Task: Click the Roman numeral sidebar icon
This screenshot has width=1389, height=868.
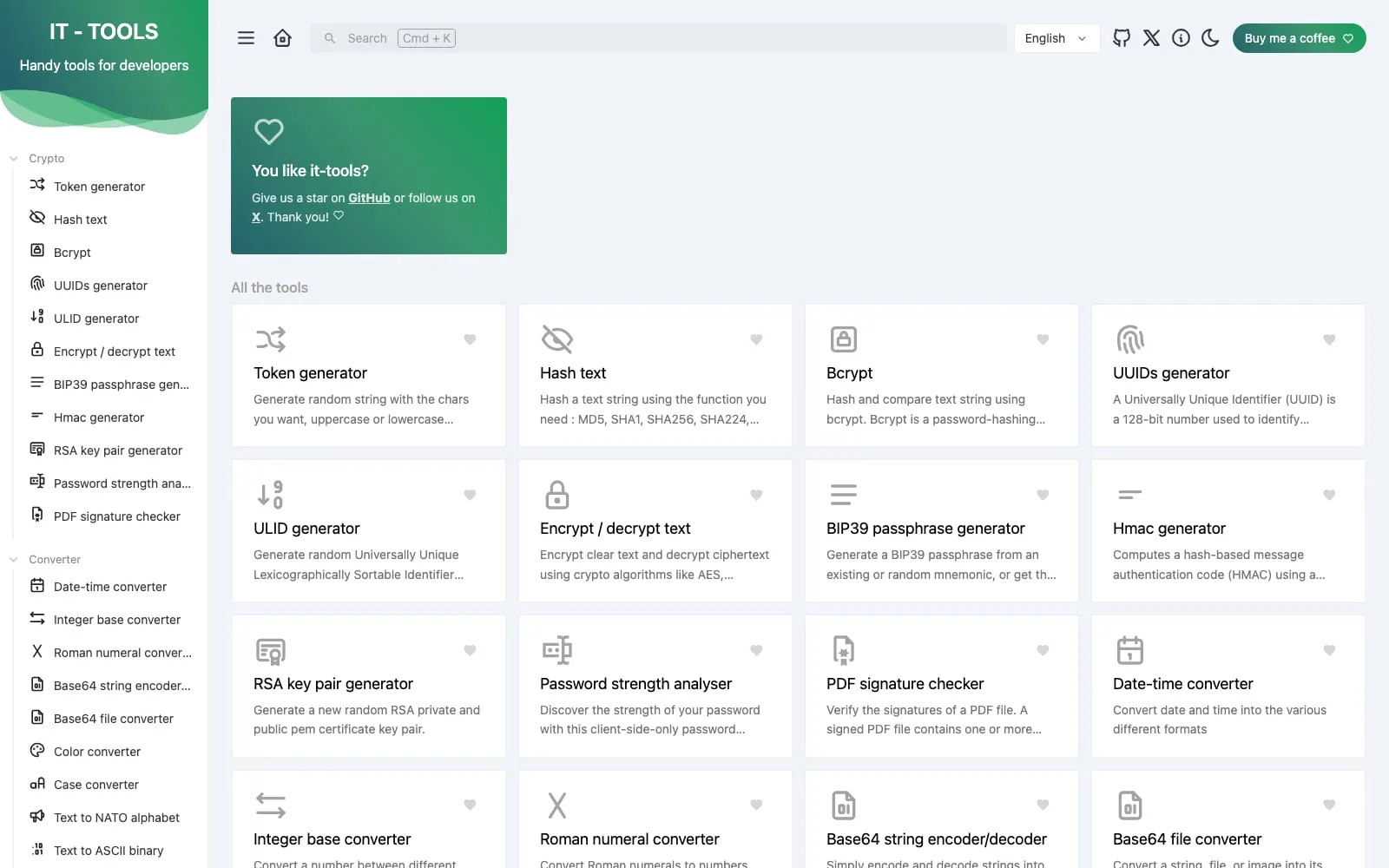Action: pyautogui.click(x=37, y=651)
